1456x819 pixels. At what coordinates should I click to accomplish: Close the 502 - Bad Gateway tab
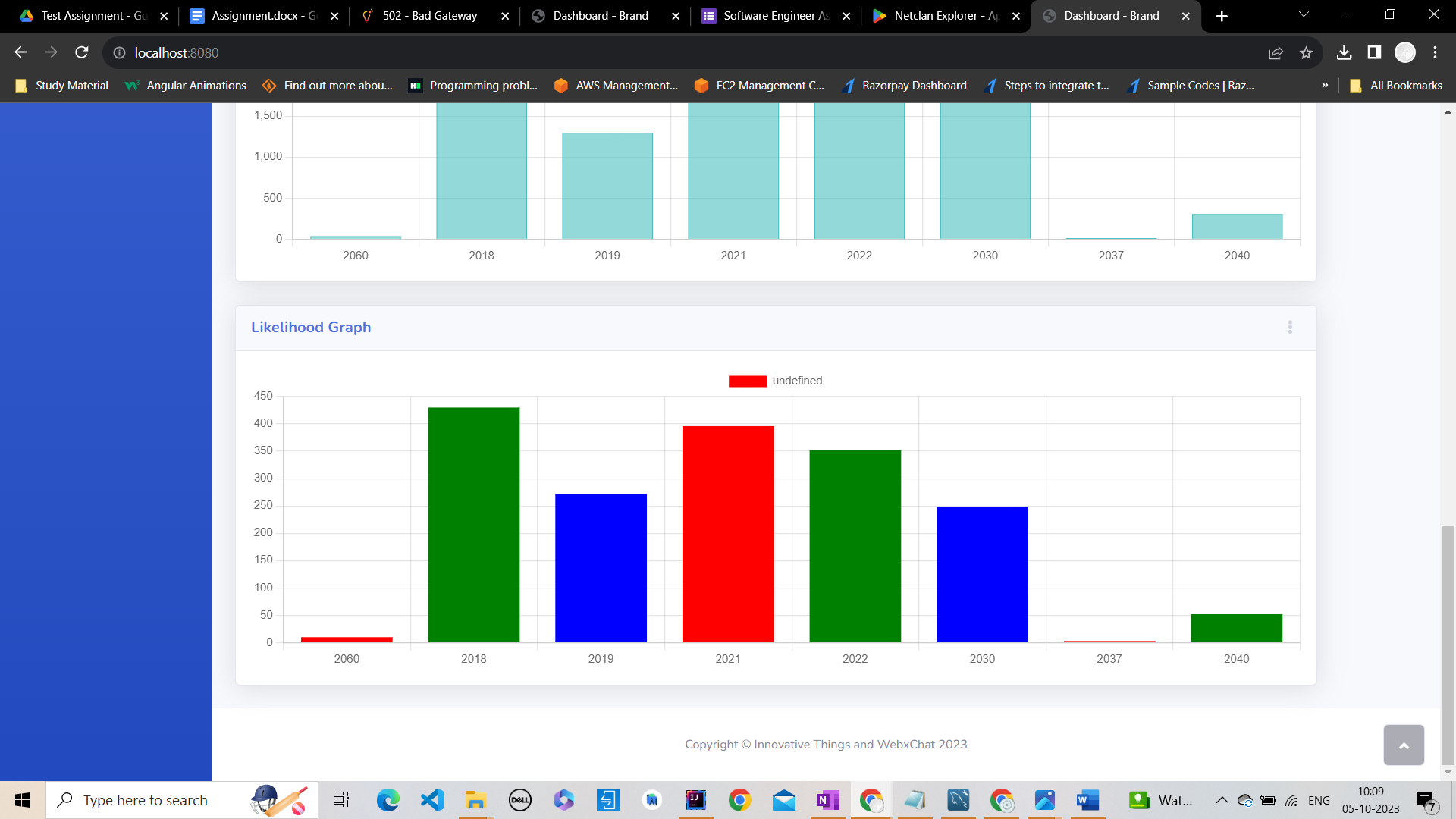505,16
